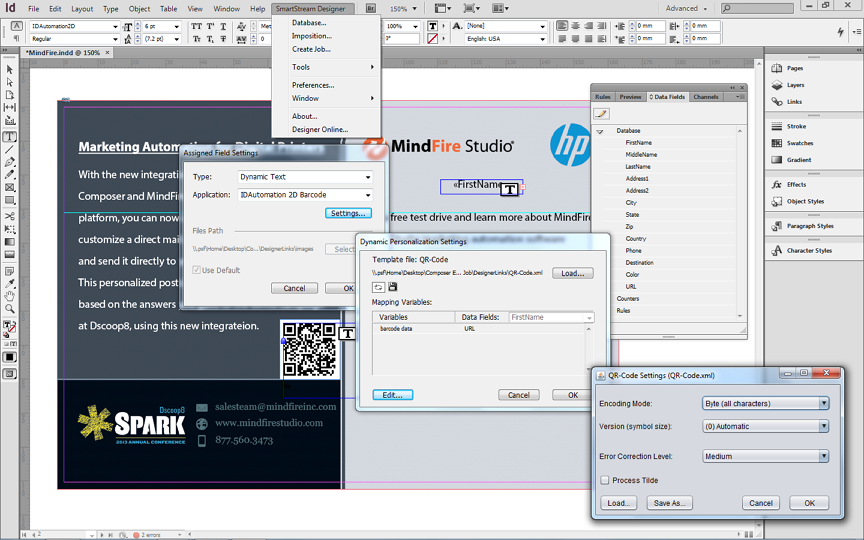Open the Character Styles panel
864x540 pixels.
point(802,251)
